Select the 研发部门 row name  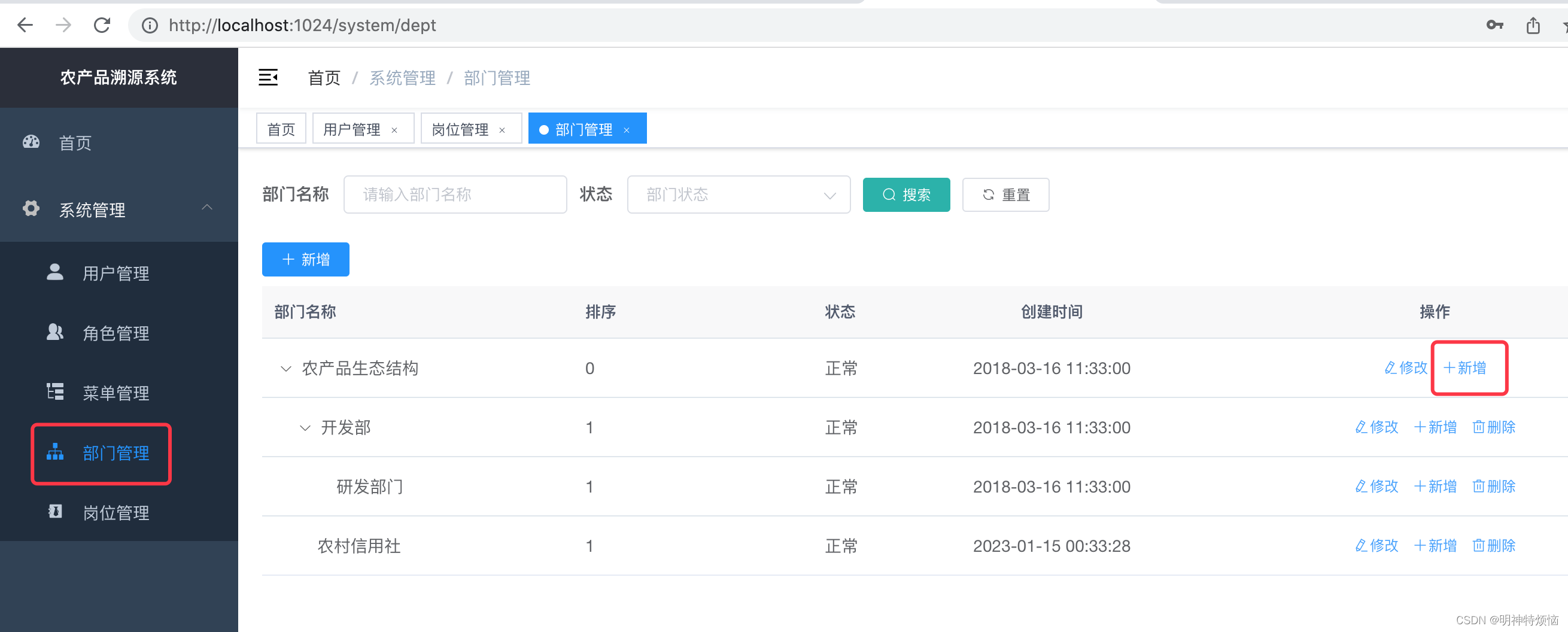(x=370, y=487)
